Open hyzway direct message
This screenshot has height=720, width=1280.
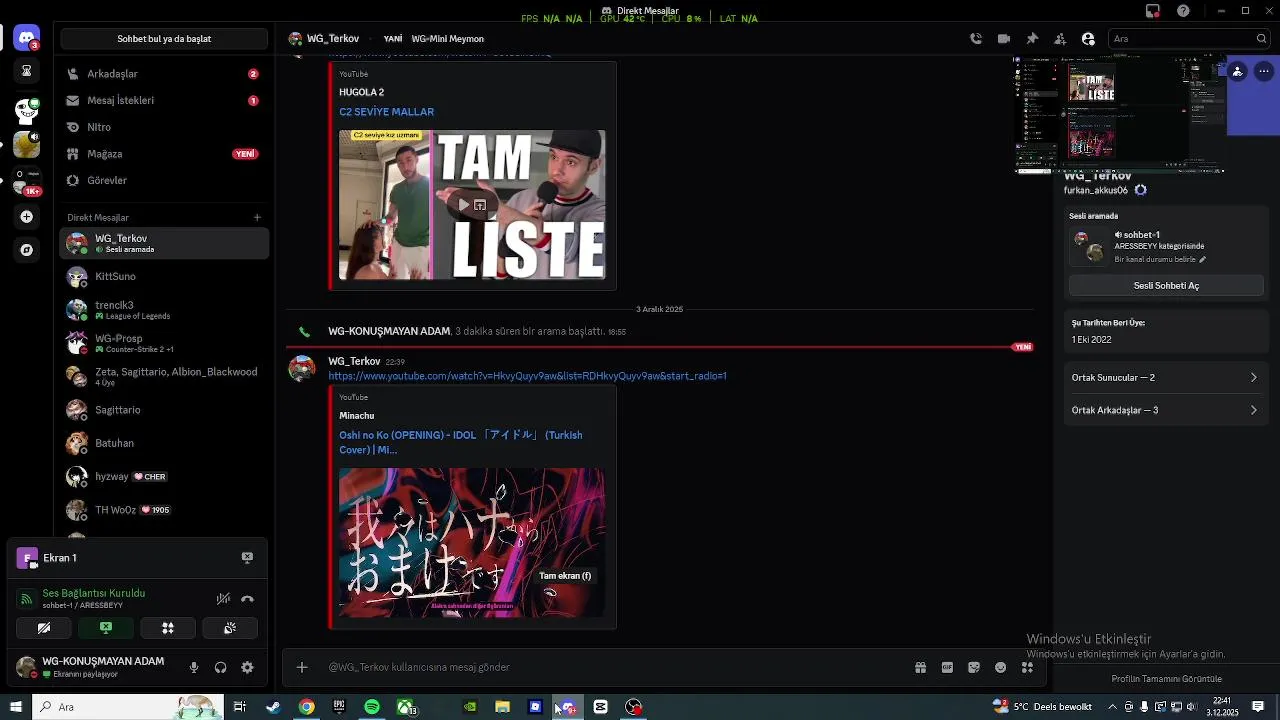(164, 477)
